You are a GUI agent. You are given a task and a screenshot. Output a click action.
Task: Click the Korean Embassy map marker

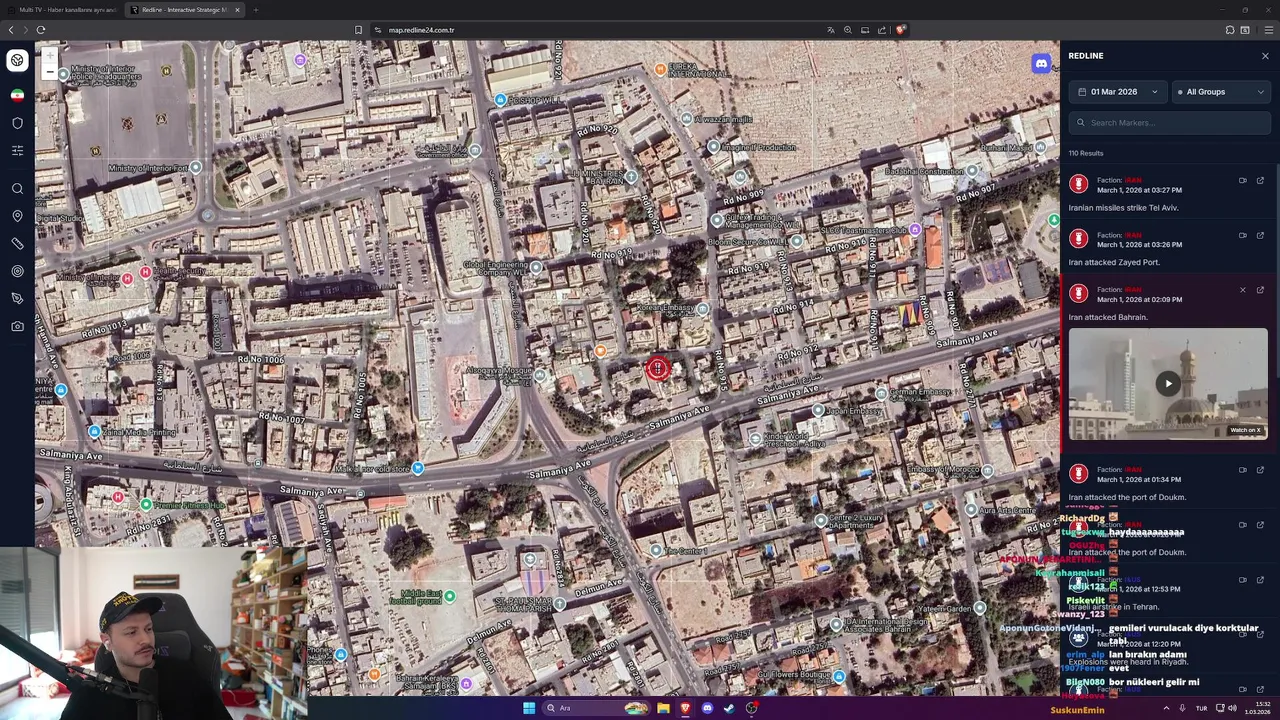702,309
